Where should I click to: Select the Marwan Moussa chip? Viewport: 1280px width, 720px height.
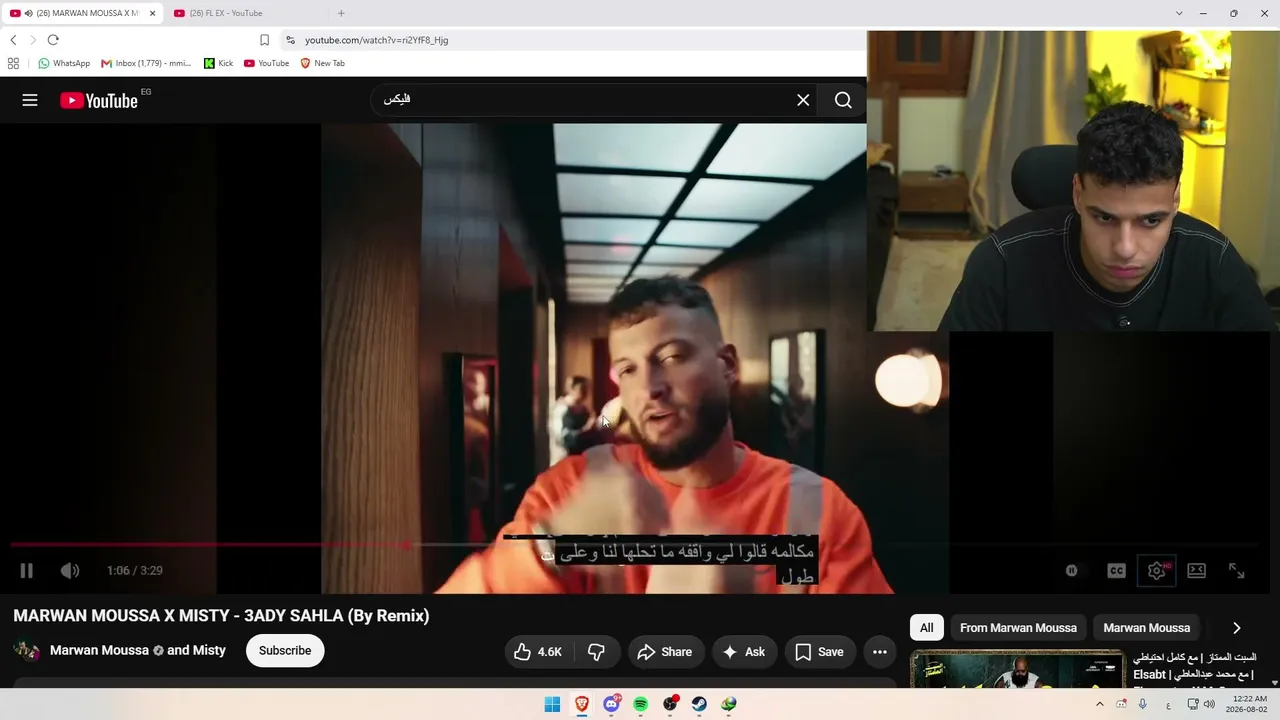[1147, 628]
